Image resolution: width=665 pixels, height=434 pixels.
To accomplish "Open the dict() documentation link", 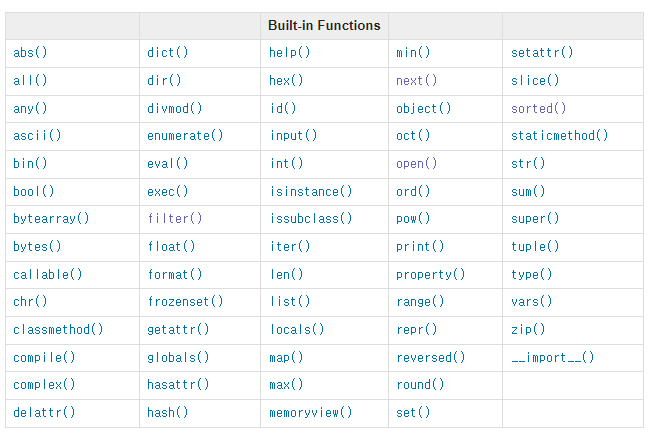I will tap(167, 53).
